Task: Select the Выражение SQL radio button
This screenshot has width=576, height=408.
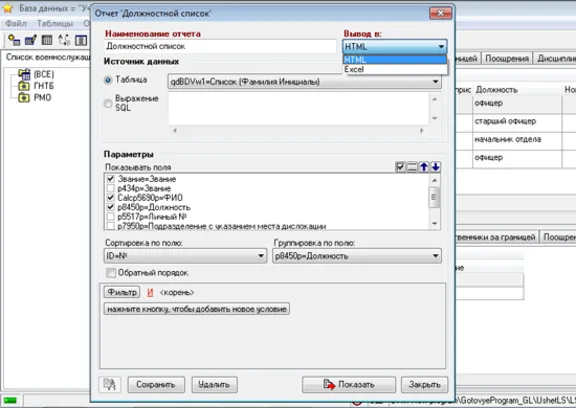Action: click(108, 104)
